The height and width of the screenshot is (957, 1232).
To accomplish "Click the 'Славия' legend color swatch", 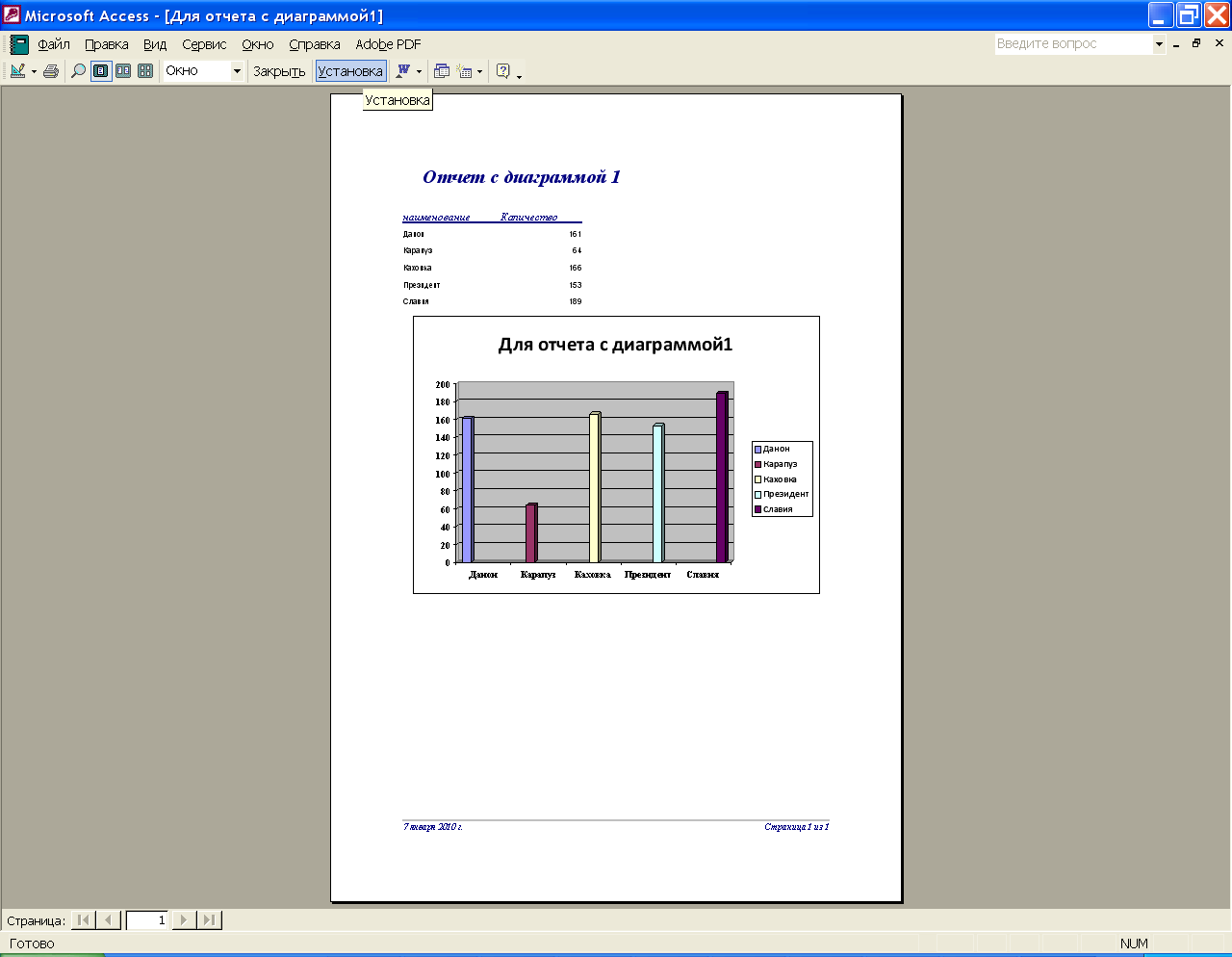I will [x=757, y=509].
